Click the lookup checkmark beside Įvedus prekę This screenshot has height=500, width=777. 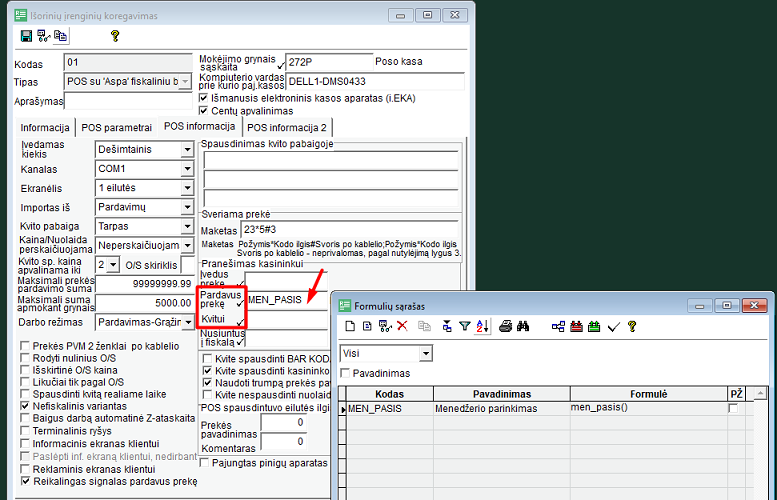[x=241, y=283]
